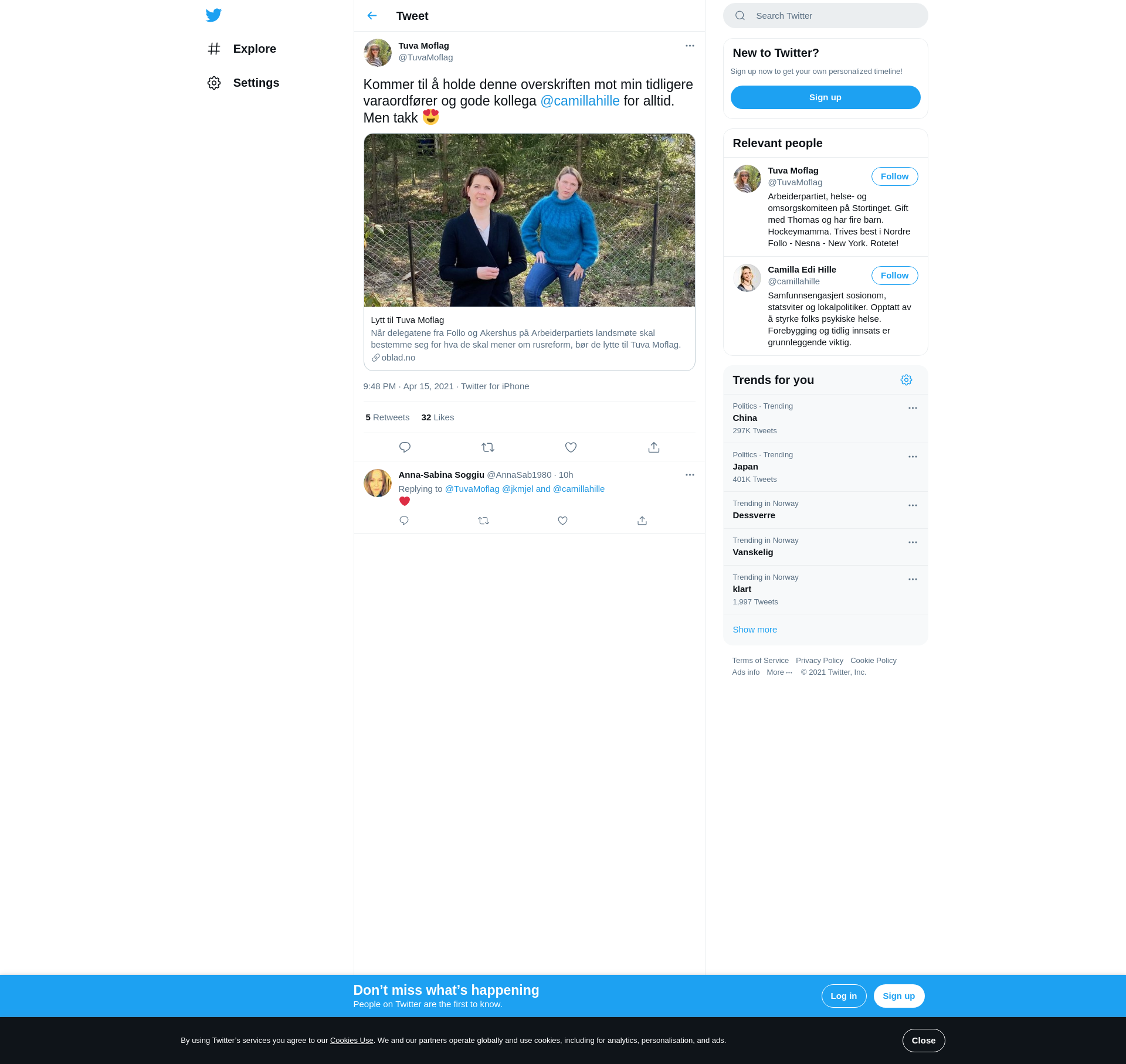Share the main tweet
The width and height of the screenshot is (1126, 1064).
[654, 447]
